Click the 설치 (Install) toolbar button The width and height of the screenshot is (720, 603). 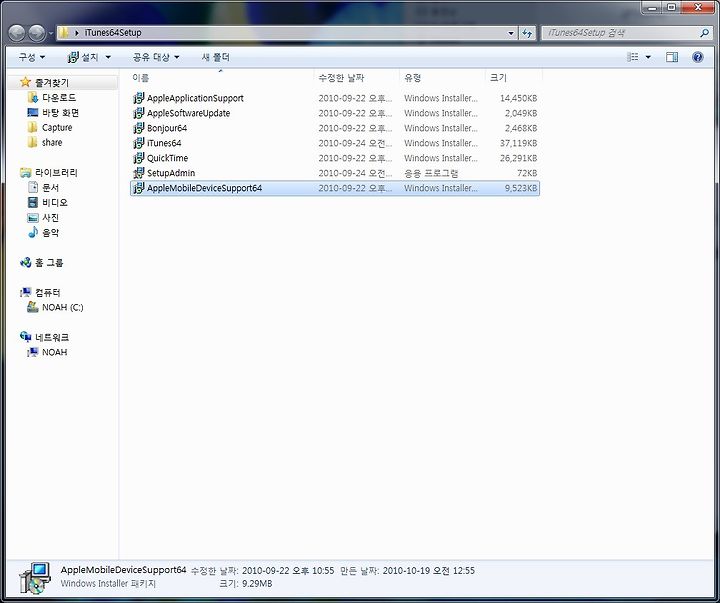click(83, 57)
